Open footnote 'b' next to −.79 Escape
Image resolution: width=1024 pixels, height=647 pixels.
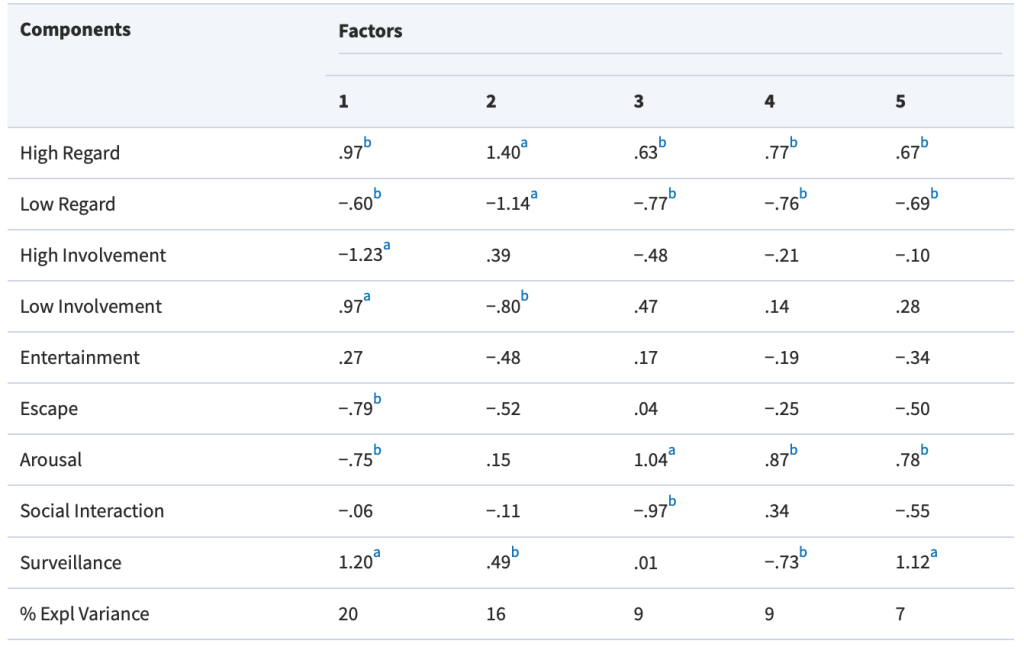377,400
